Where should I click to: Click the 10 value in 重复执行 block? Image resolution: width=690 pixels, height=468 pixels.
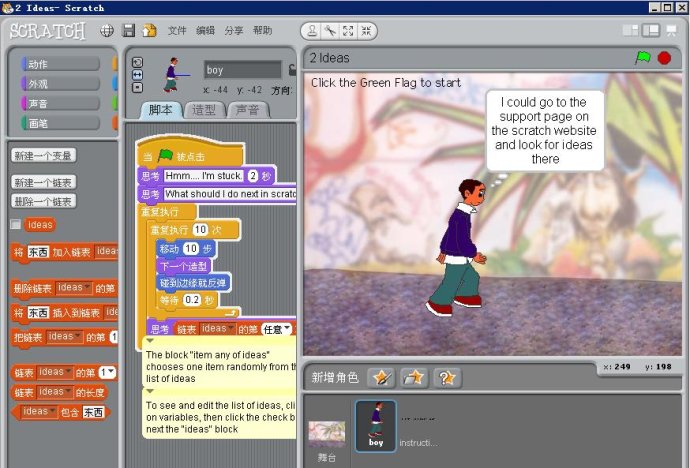tap(200, 230)
